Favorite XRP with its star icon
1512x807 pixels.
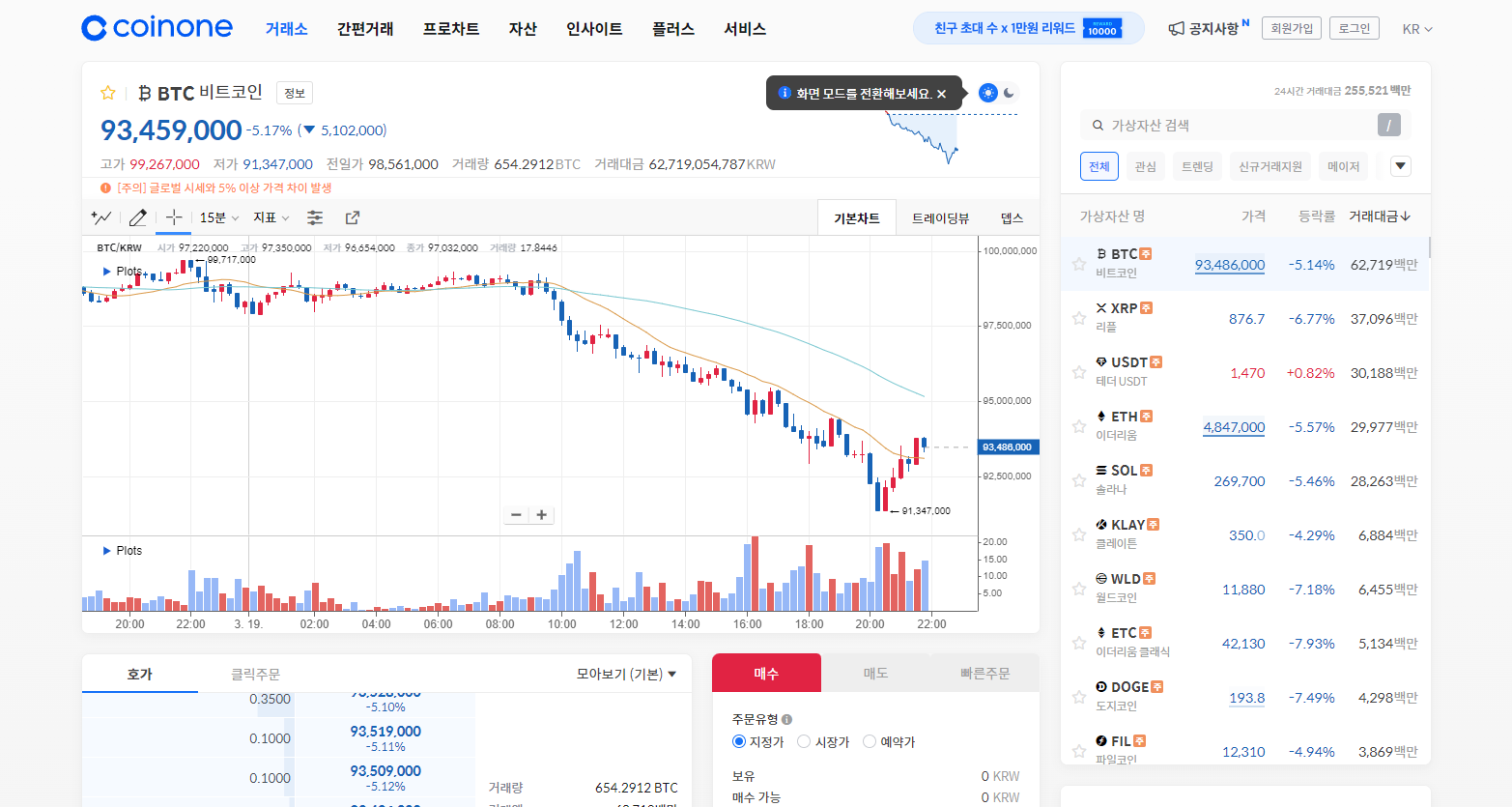coord(1079,318)
